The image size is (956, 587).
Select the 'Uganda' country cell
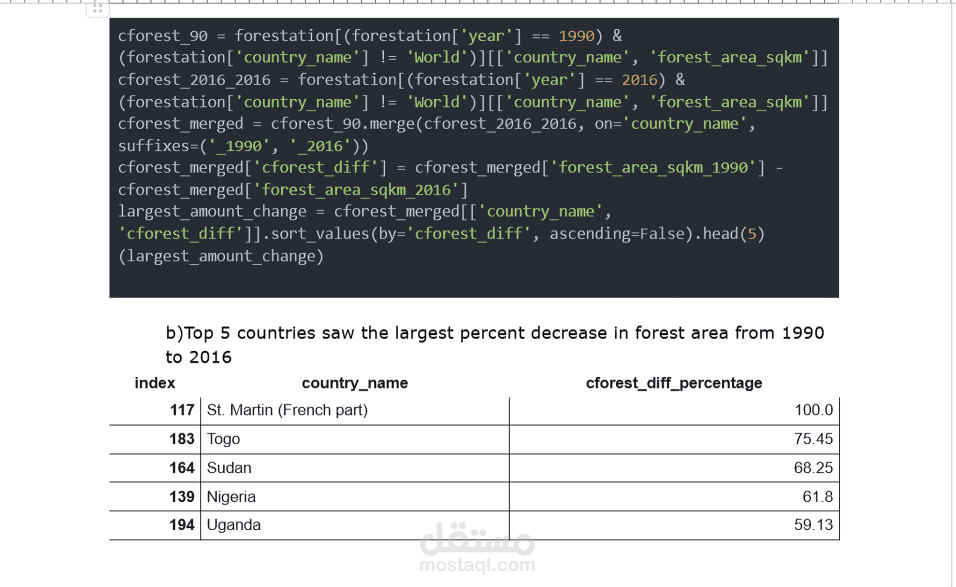coord(355,525)
